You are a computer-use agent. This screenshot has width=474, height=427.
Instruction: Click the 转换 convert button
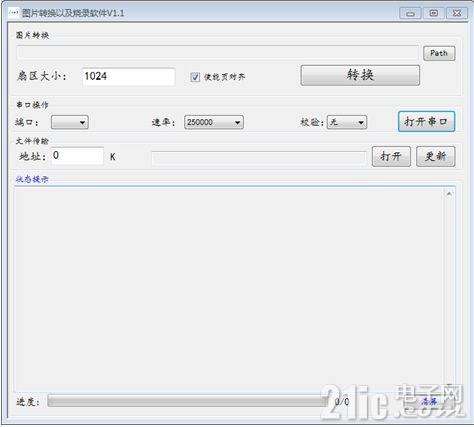pyautogui.click(x=360, y=75)
